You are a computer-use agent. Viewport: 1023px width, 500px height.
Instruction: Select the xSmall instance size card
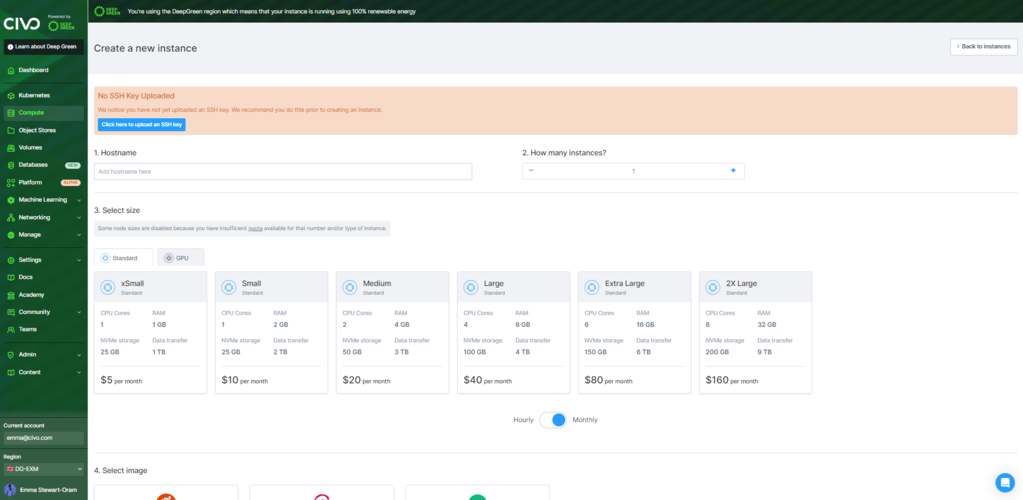click(151, 332)
